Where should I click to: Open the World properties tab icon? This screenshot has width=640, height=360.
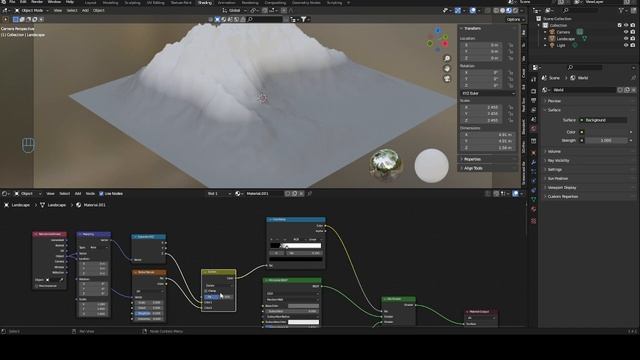(x=533, y=129)
